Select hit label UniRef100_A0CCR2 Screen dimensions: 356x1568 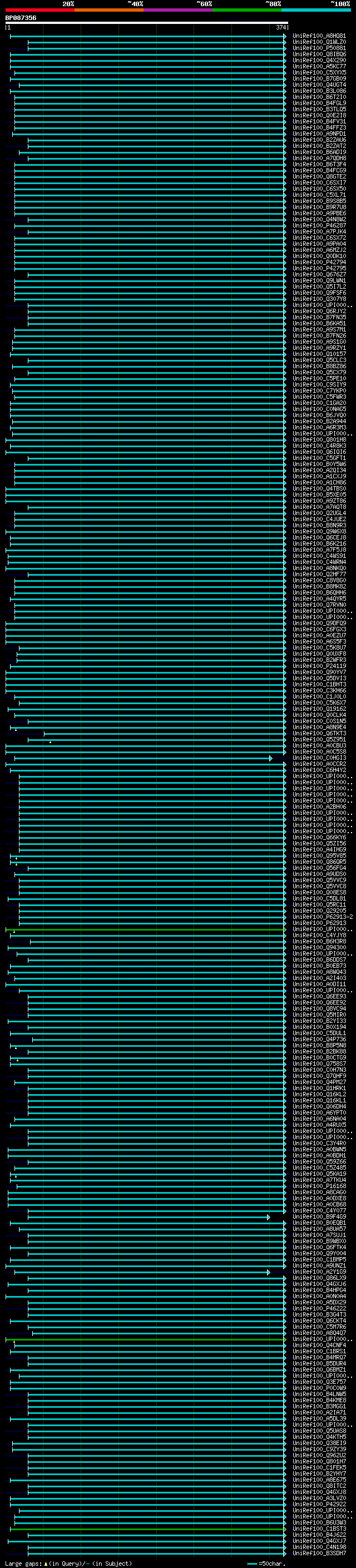pos(319,764)
